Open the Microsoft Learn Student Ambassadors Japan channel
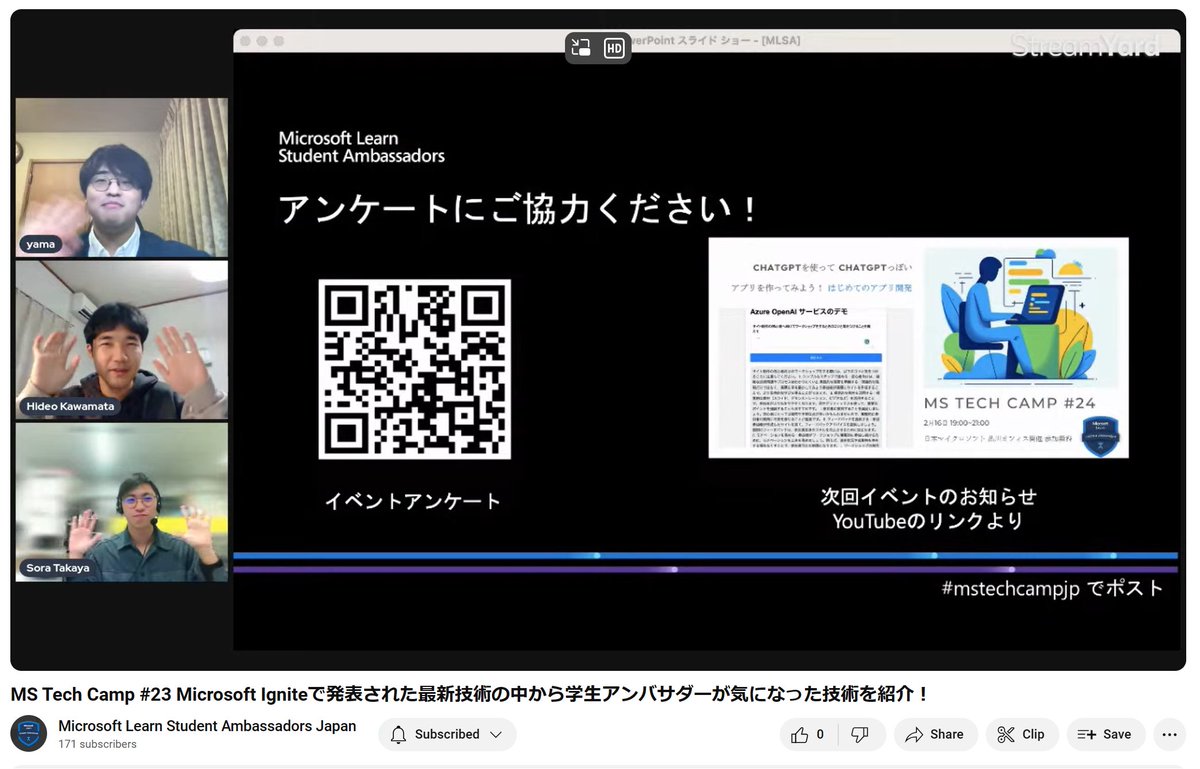 pos(207,726)
